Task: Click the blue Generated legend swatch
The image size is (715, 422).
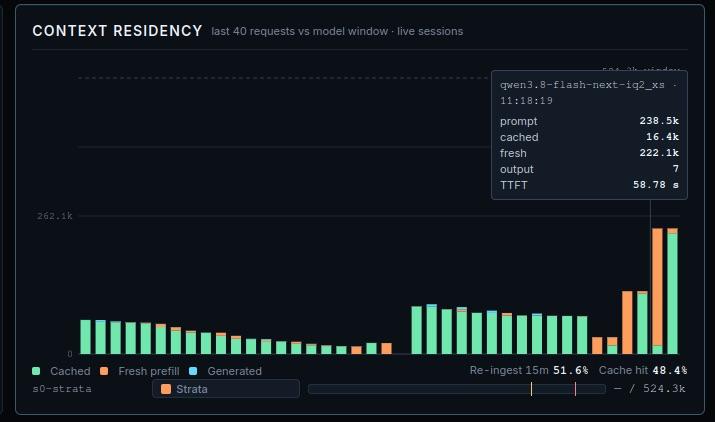Action: coord(193,371)
